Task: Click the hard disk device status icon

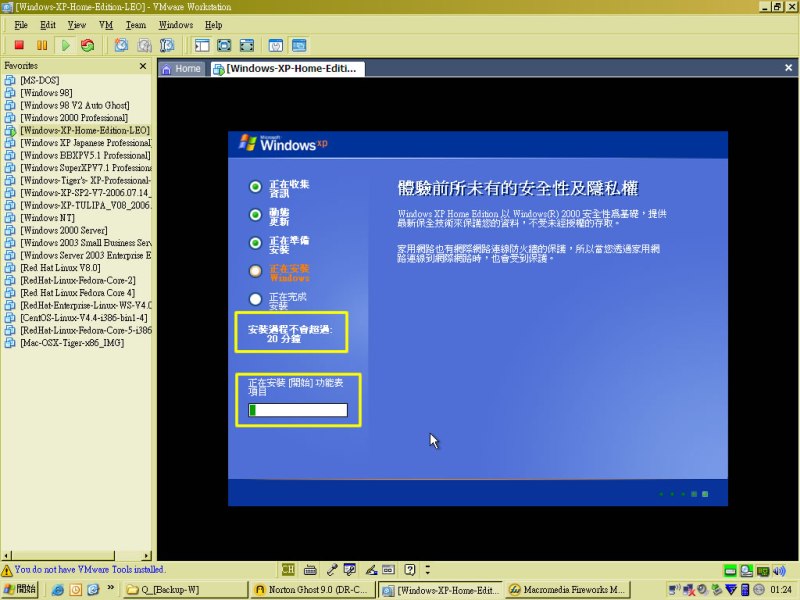Action: coord(730,571)
